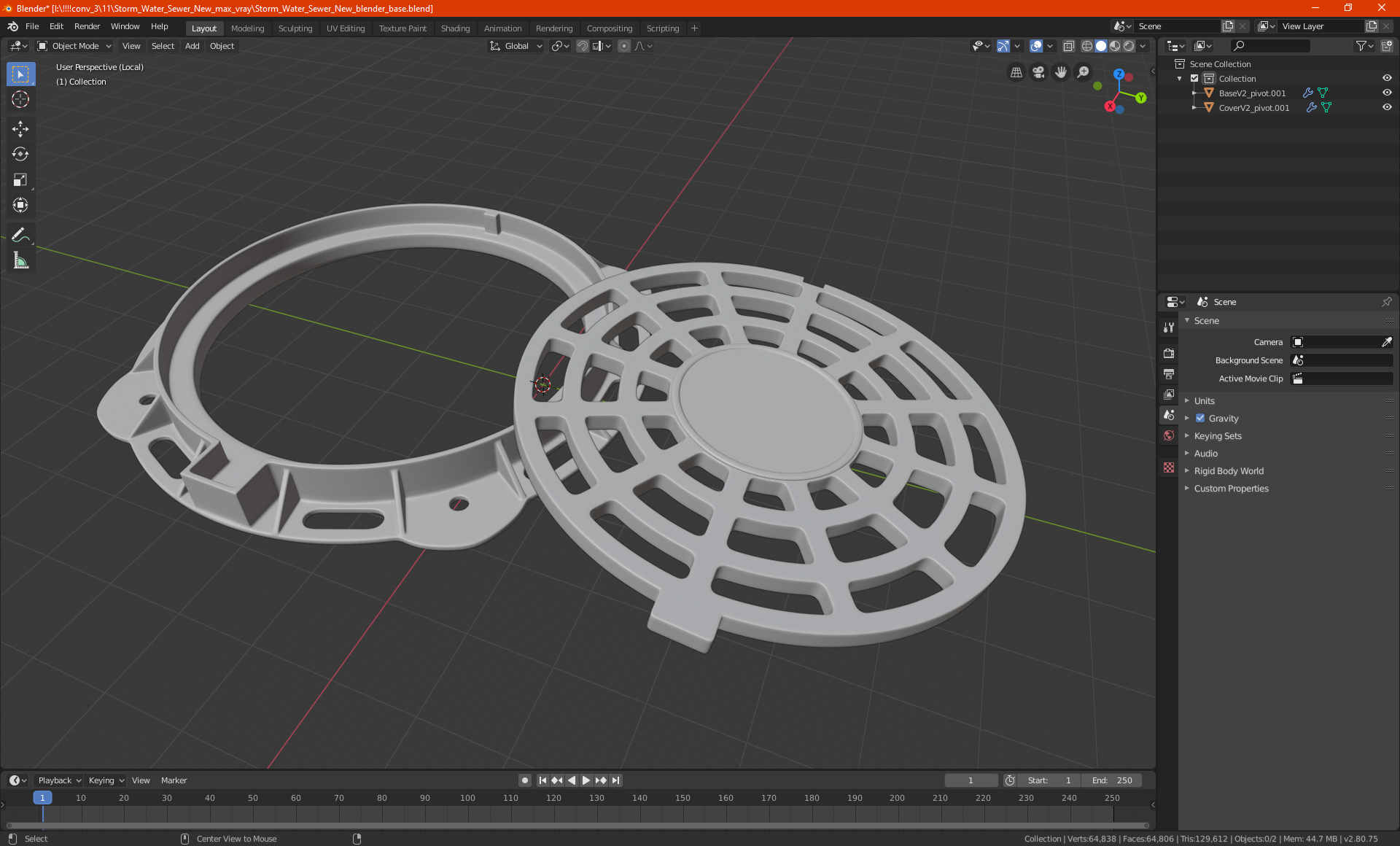
Task: Open the World properties tab
Action: (1169, 435)
